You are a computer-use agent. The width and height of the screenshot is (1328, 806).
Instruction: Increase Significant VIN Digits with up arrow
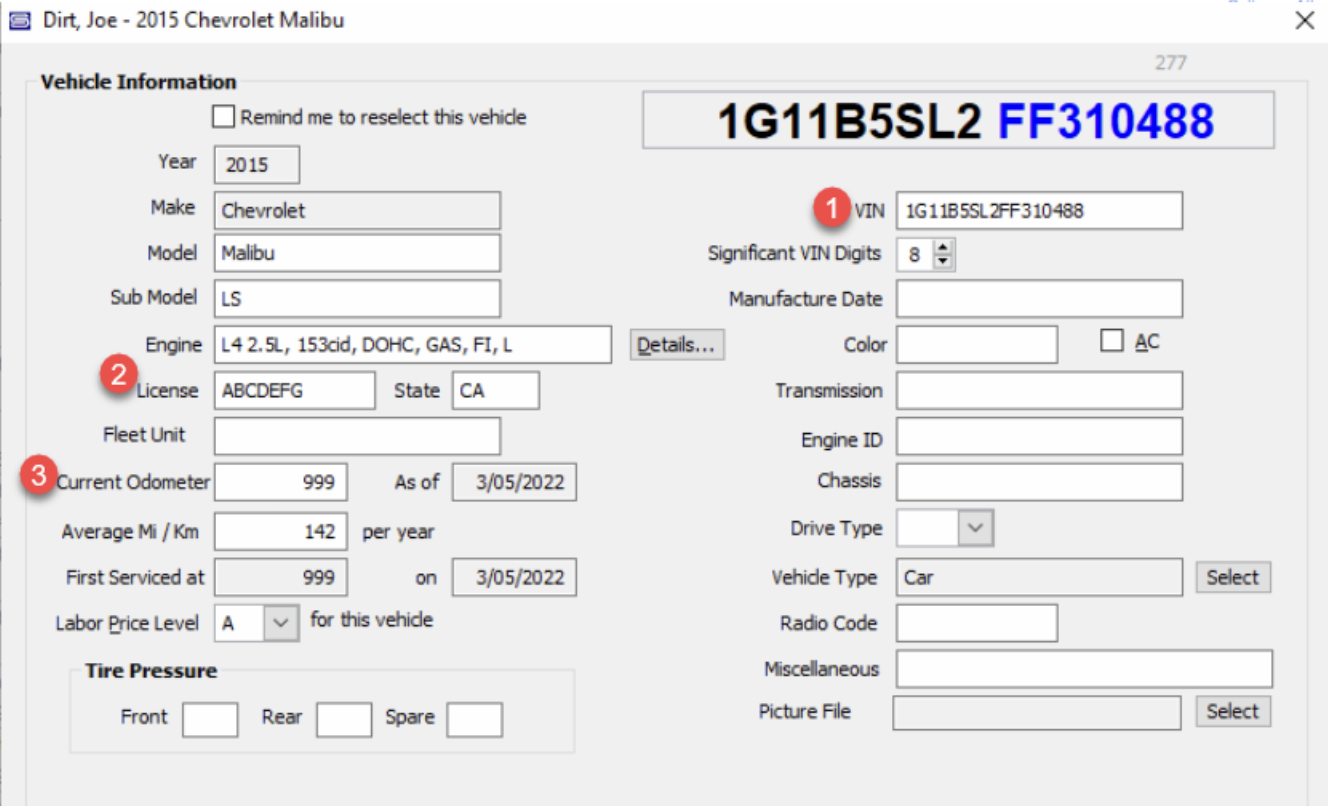[x=943, y=246]
